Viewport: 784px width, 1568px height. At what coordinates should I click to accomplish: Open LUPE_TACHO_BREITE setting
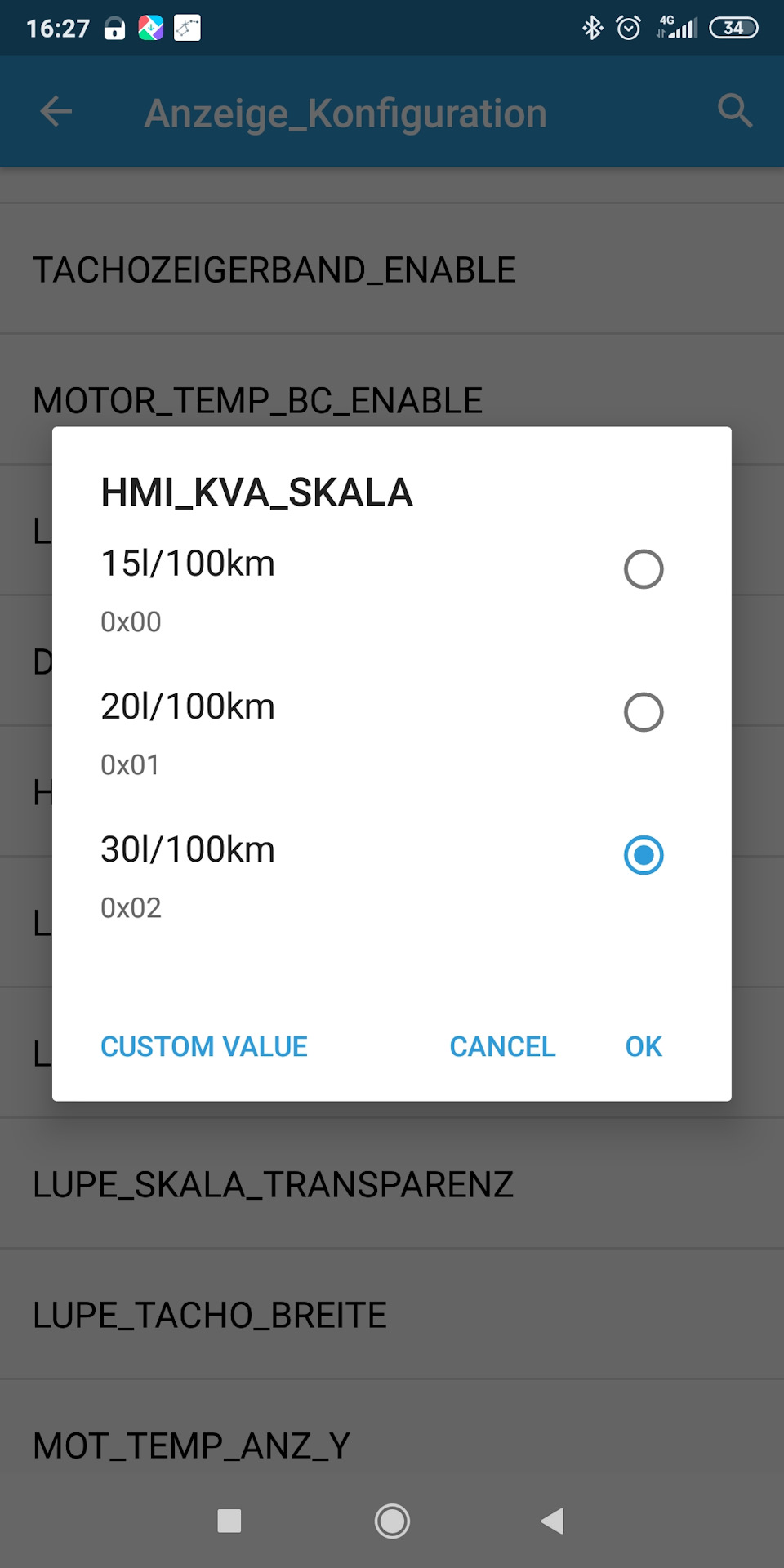pos(392,1315)
